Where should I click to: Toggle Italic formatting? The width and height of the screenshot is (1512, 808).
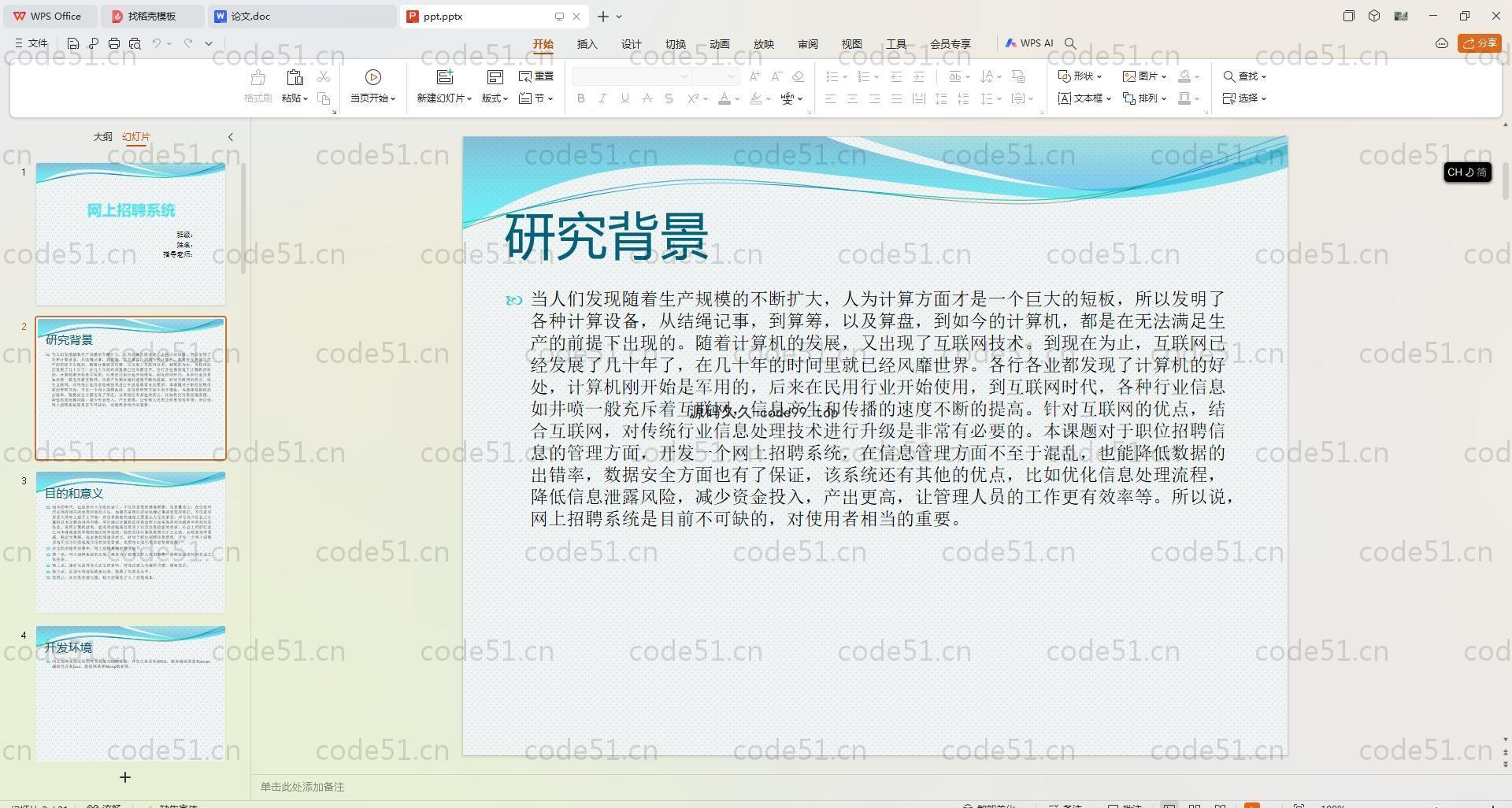(x=603, y=98)
